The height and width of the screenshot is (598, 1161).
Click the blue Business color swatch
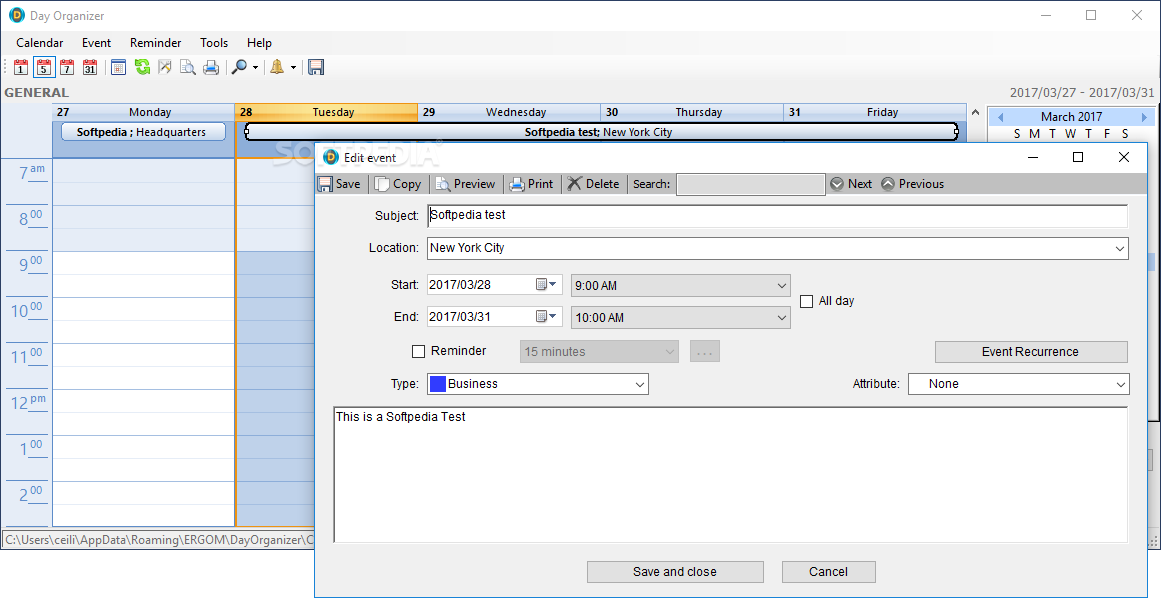click(438, 384)
